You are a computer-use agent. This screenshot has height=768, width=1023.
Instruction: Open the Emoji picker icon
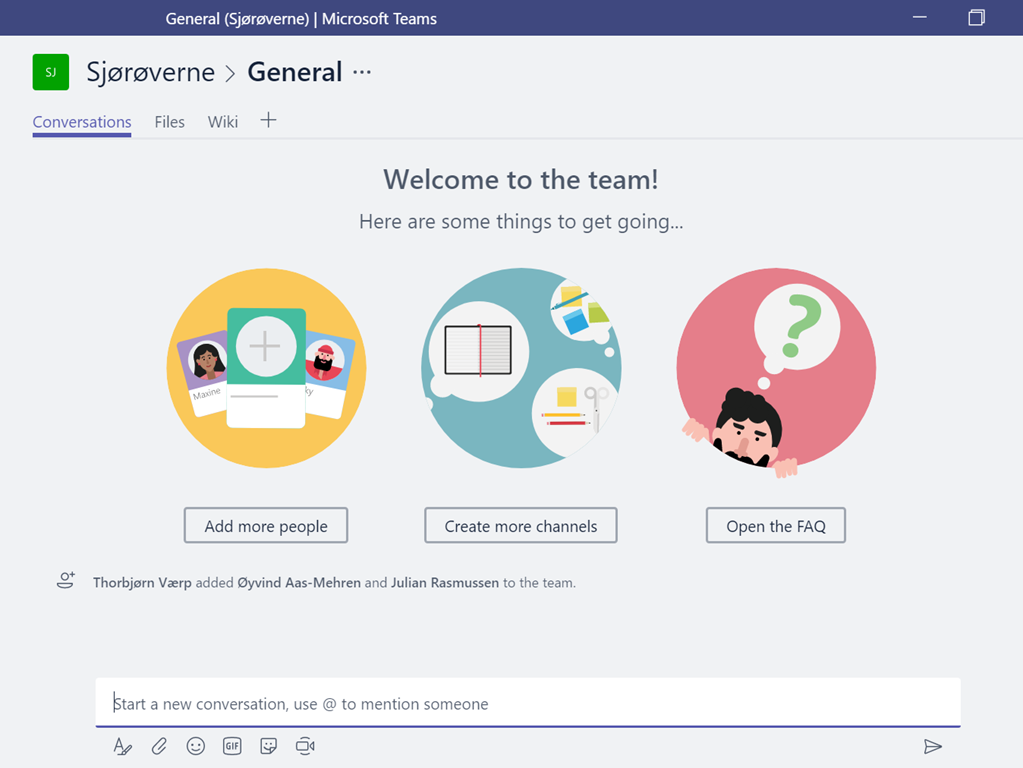pos(196,746)
